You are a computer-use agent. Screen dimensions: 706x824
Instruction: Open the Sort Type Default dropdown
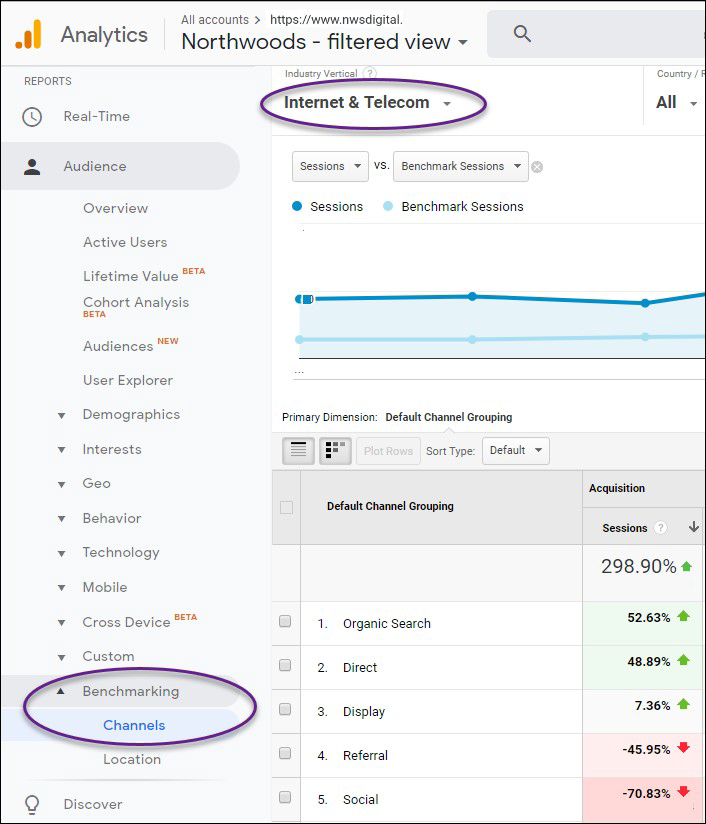(x=516, y=450)
